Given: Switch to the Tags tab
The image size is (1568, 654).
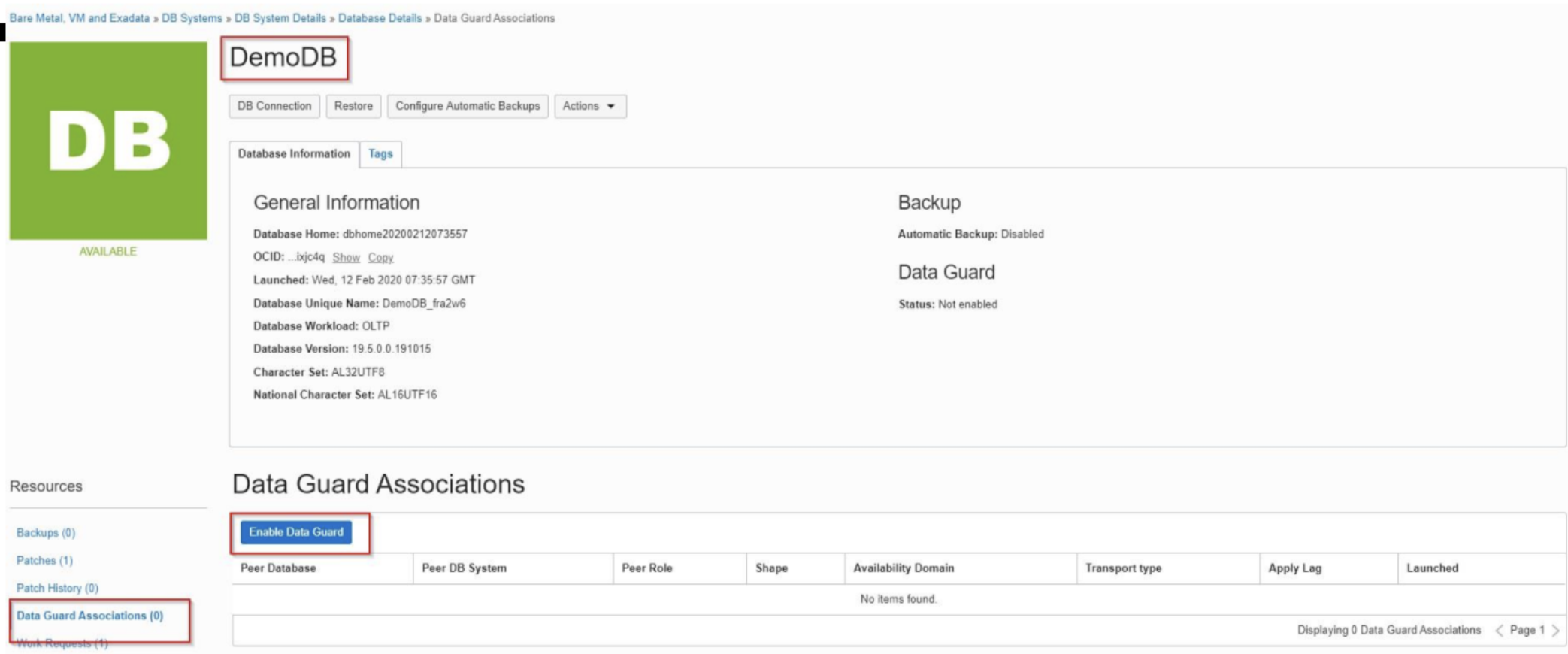Looking at the screenshot, I should click(380, 154).
